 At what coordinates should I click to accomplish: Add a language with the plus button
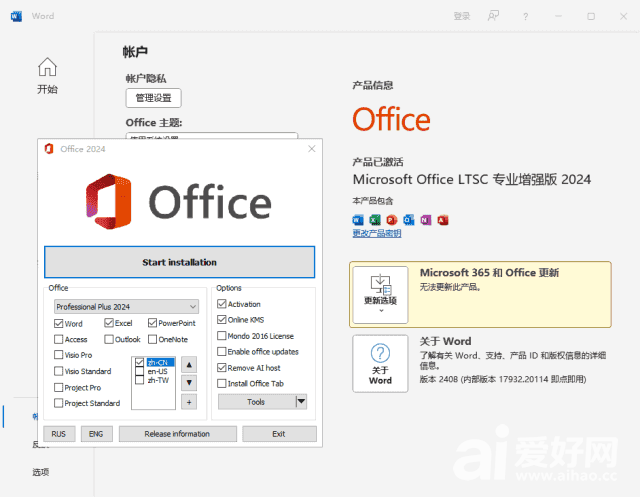click(189, 402)
